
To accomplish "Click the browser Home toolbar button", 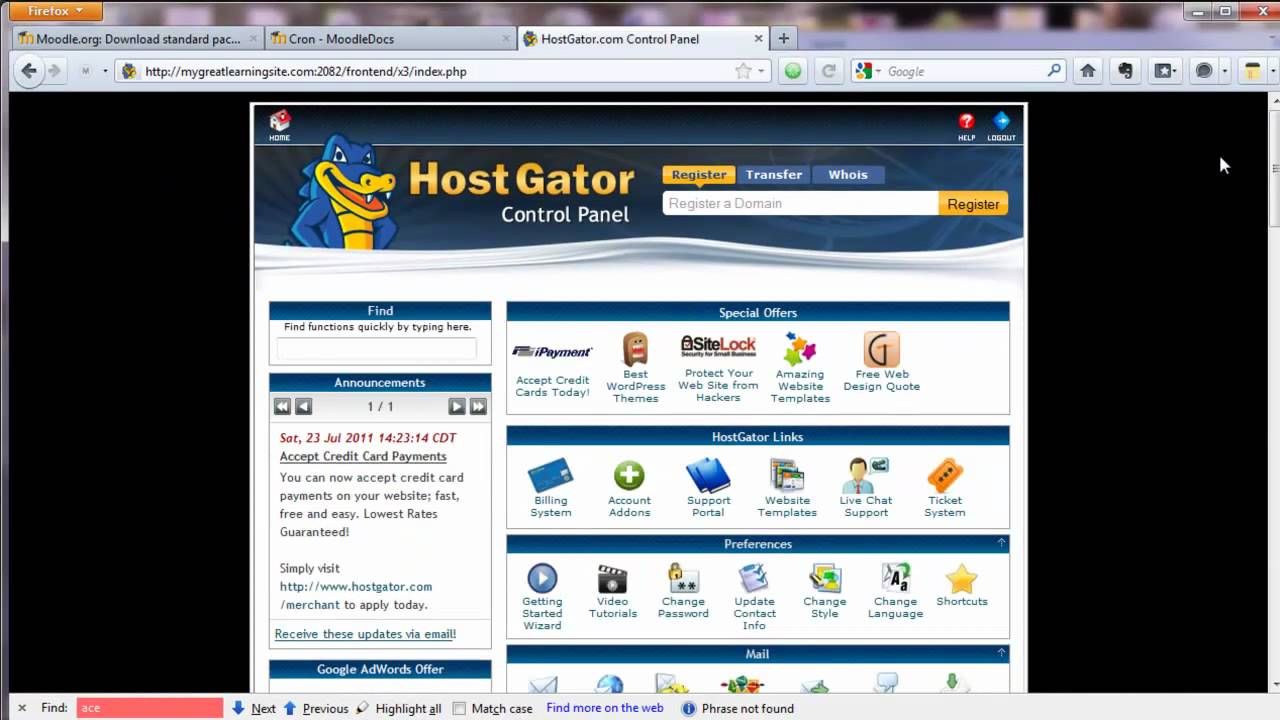I will click(x=1088, y=71).
